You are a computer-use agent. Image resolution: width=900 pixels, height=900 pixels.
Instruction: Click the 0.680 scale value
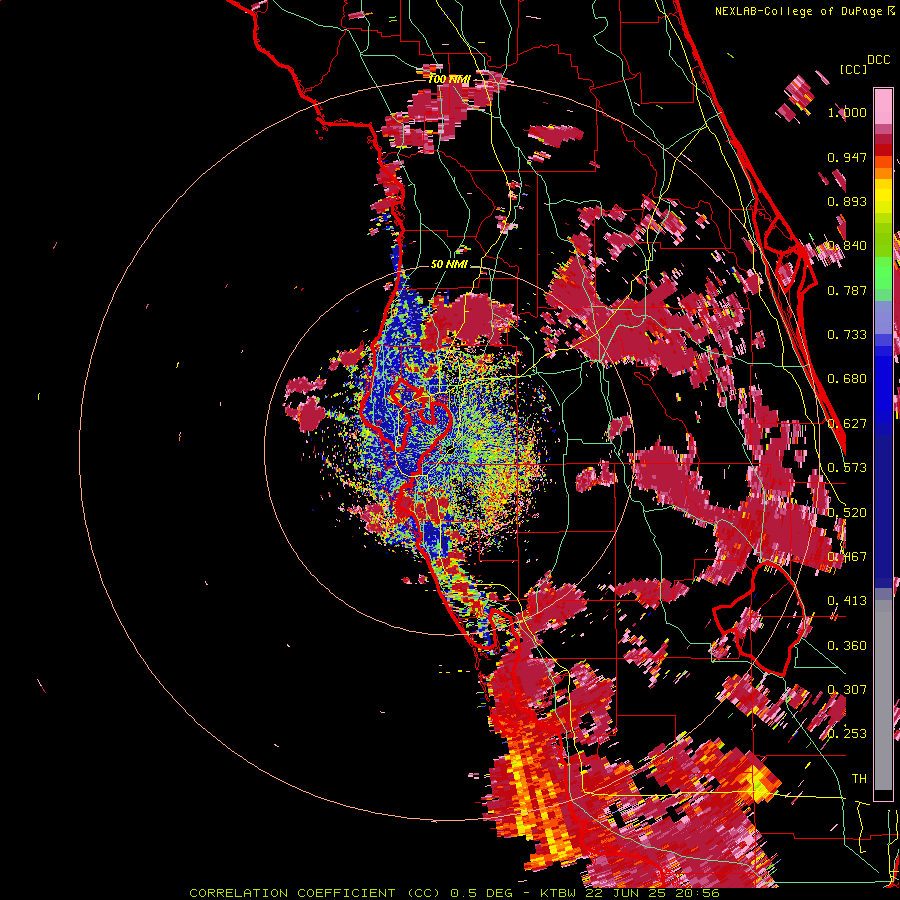(847, 379)
